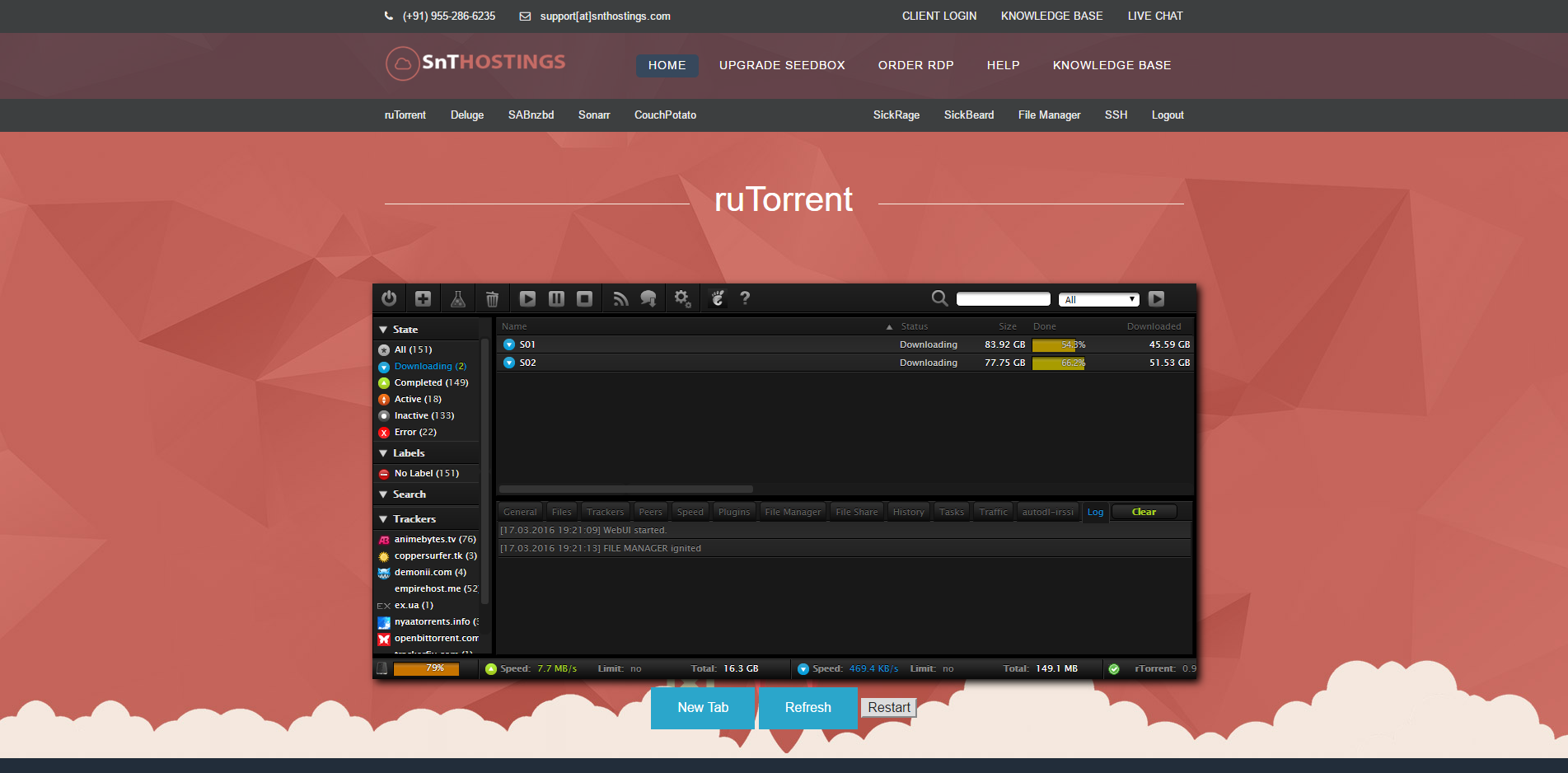Screen dimensions: 1568x773
Task: Select the S02 torrent row
Action: [x=845, y=363]
